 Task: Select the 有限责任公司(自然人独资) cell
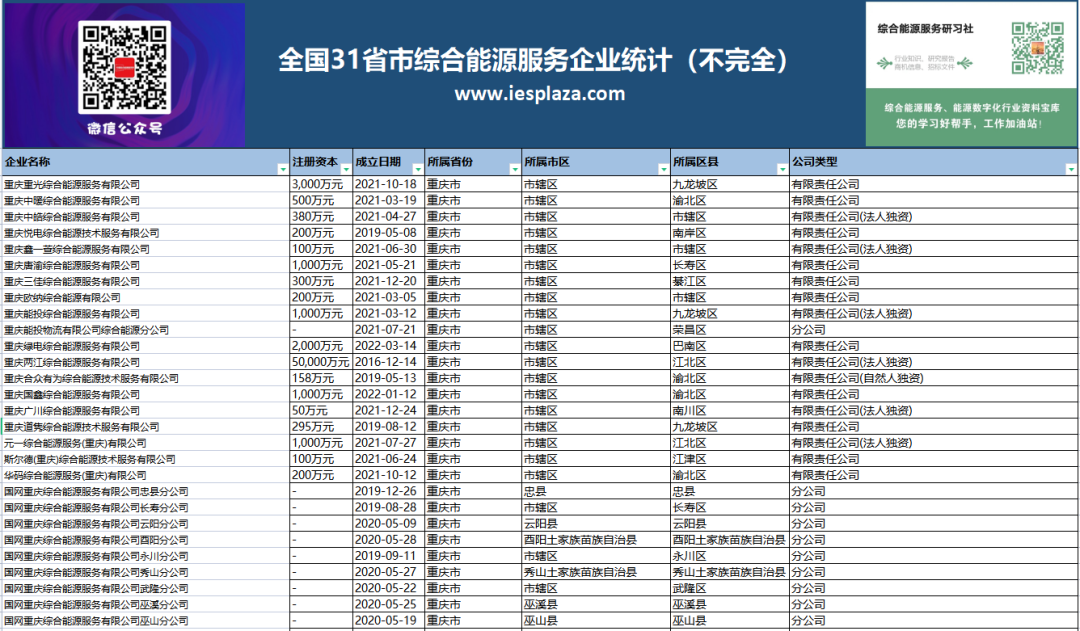857,378
